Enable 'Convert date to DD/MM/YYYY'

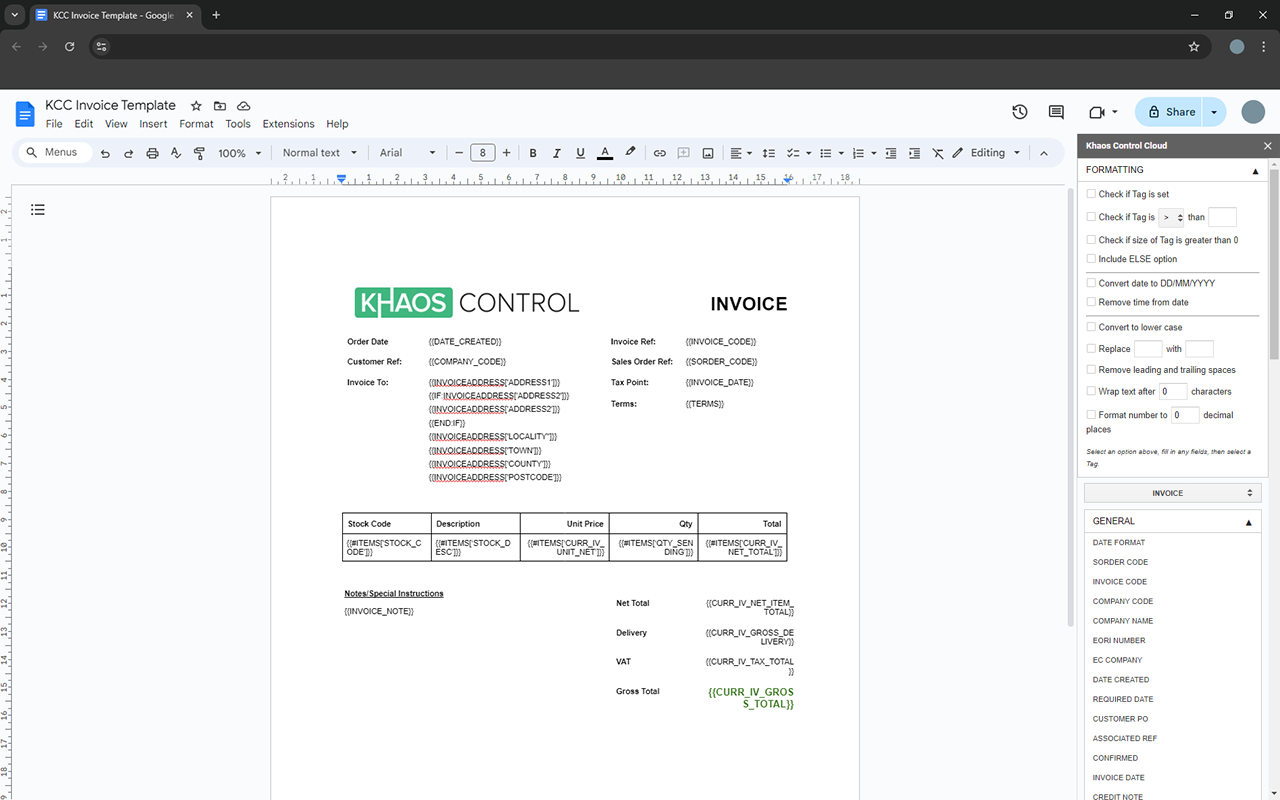pyautogui.click(x=1091, y=283)
